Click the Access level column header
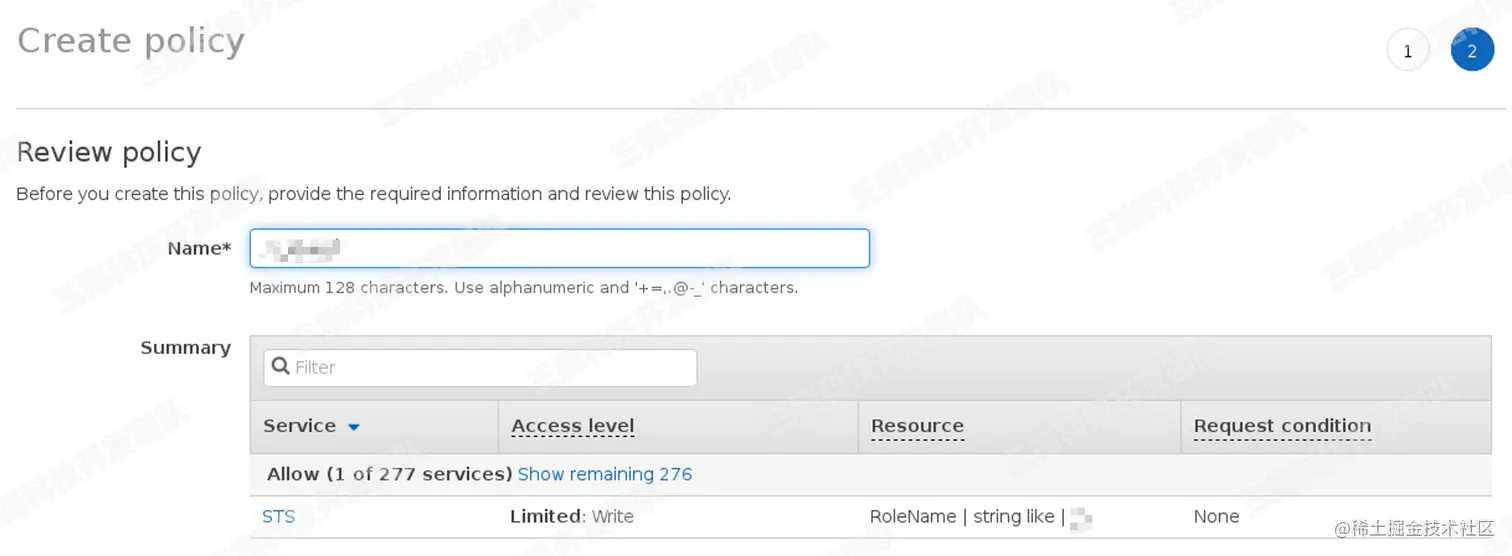Image resolution: width=1512 pixels, height=556 pixels. [572, 426]
